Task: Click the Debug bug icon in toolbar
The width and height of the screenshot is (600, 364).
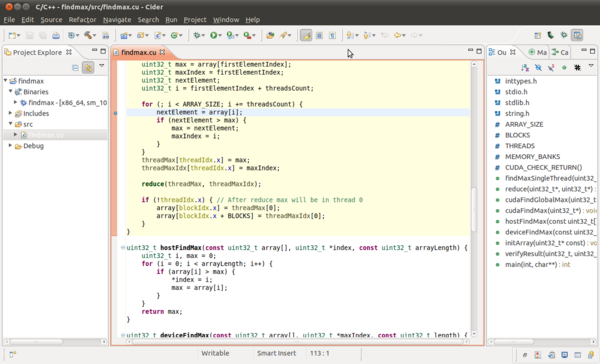Action: [x=197, y=35]
